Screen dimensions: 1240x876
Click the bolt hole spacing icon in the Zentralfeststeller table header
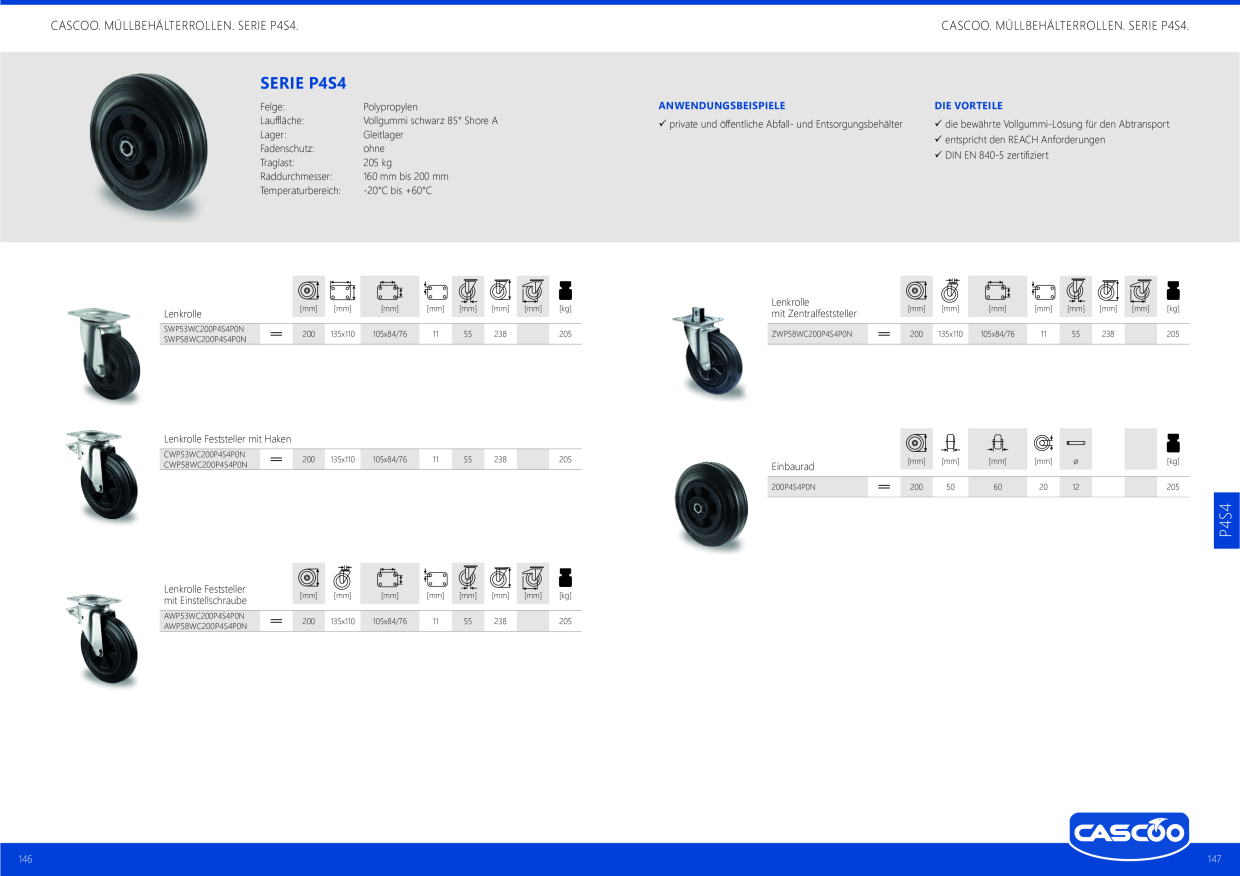pyautogui.click(x=998, y=291)
